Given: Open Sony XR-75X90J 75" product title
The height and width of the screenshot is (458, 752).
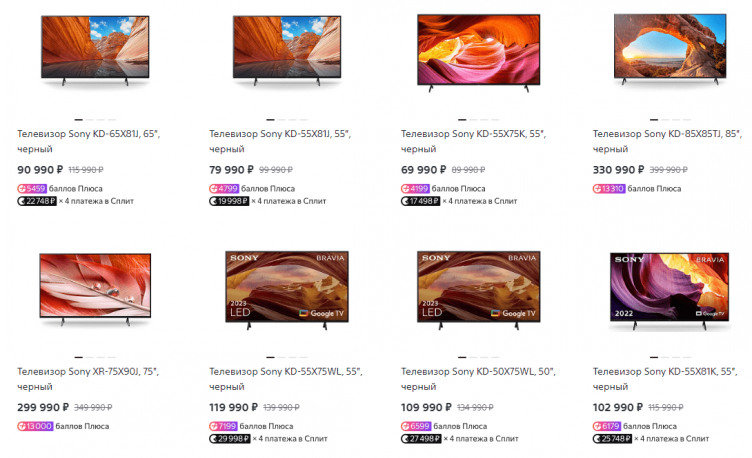Looking at the screenshot, I should tap(88, 379).
